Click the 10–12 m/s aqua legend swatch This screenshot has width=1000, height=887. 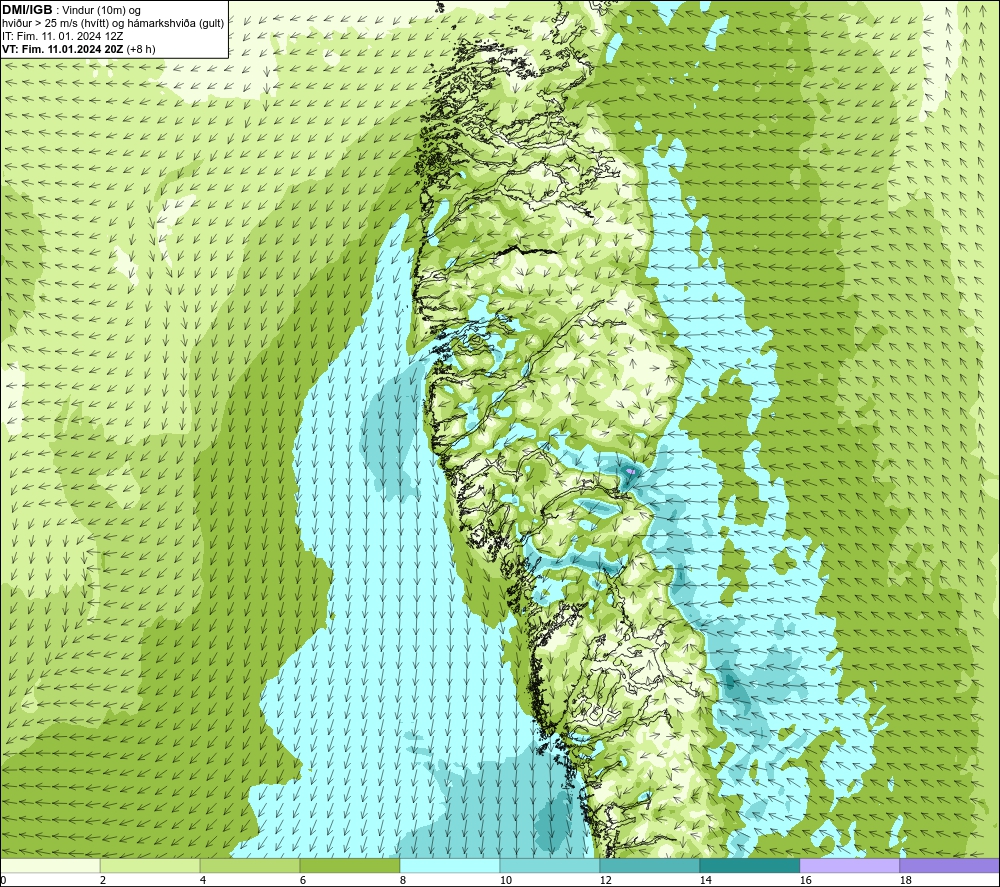click(x=550, y=866)
